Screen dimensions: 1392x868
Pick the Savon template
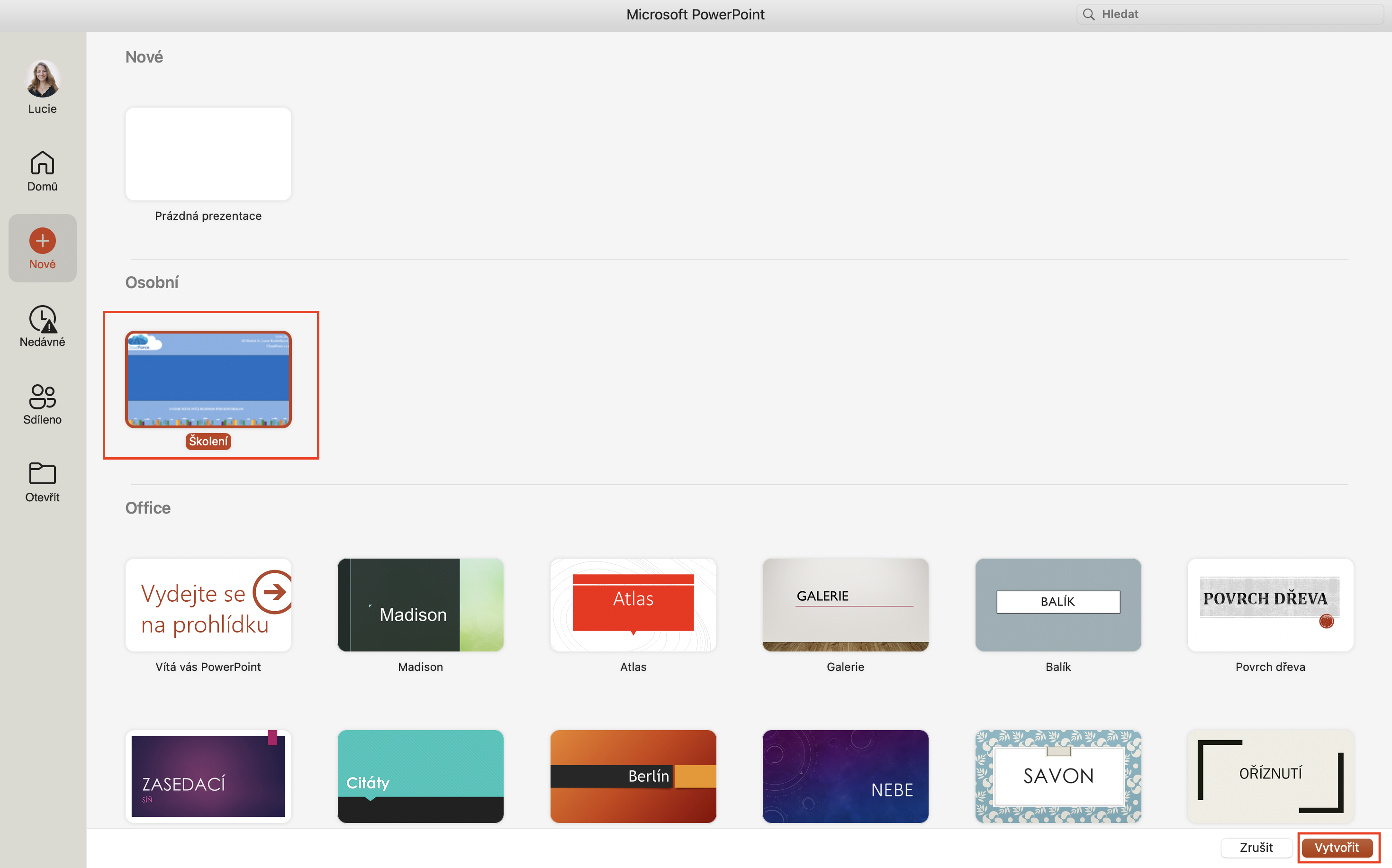pyautogui.click(x=1058, y=776)
